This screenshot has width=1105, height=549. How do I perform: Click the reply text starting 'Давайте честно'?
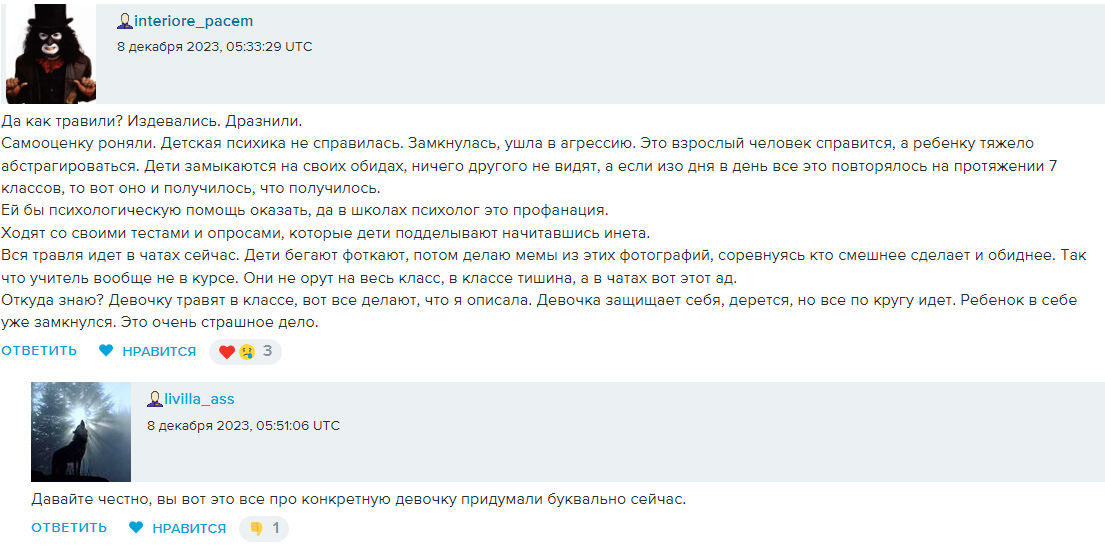[359, 500]
